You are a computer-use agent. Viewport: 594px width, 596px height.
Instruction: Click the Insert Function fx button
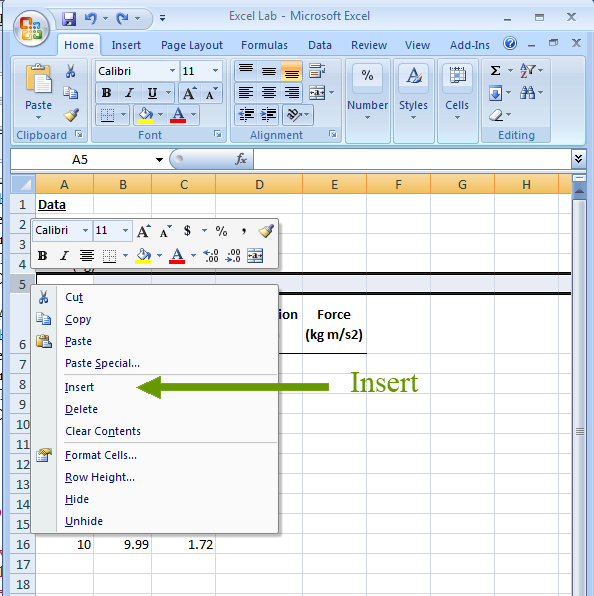click(241, 159)
